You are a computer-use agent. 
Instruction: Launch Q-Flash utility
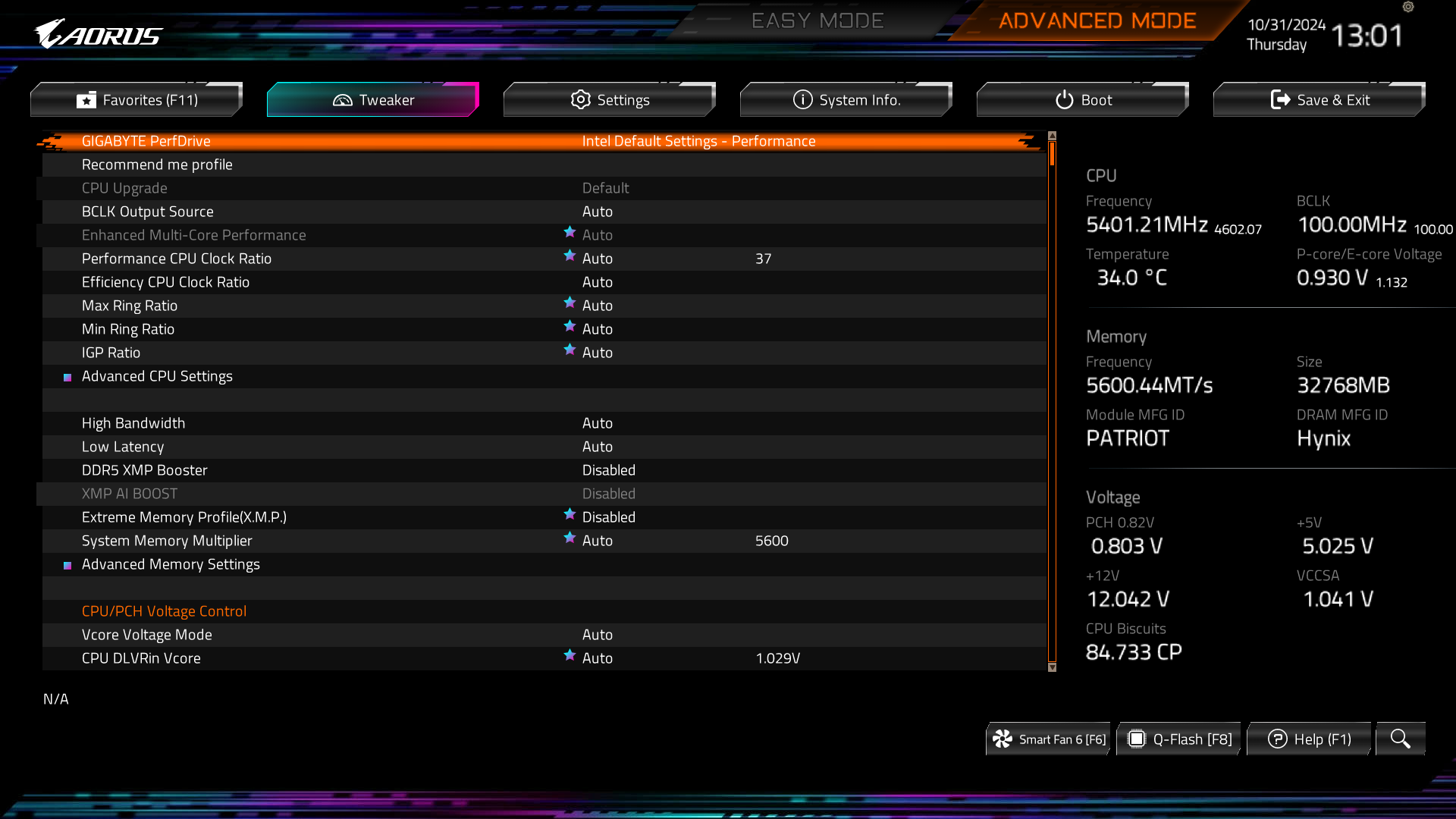click(1179, 739)
